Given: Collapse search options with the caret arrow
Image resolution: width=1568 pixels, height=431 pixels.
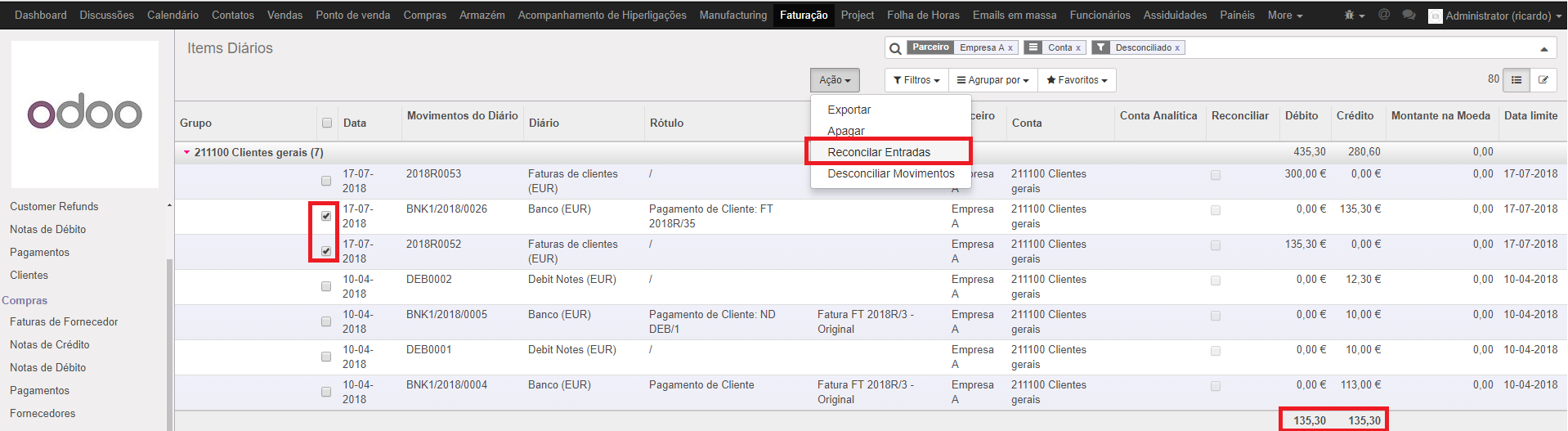Looking at the screenshot, I should tap(1543, 49).
